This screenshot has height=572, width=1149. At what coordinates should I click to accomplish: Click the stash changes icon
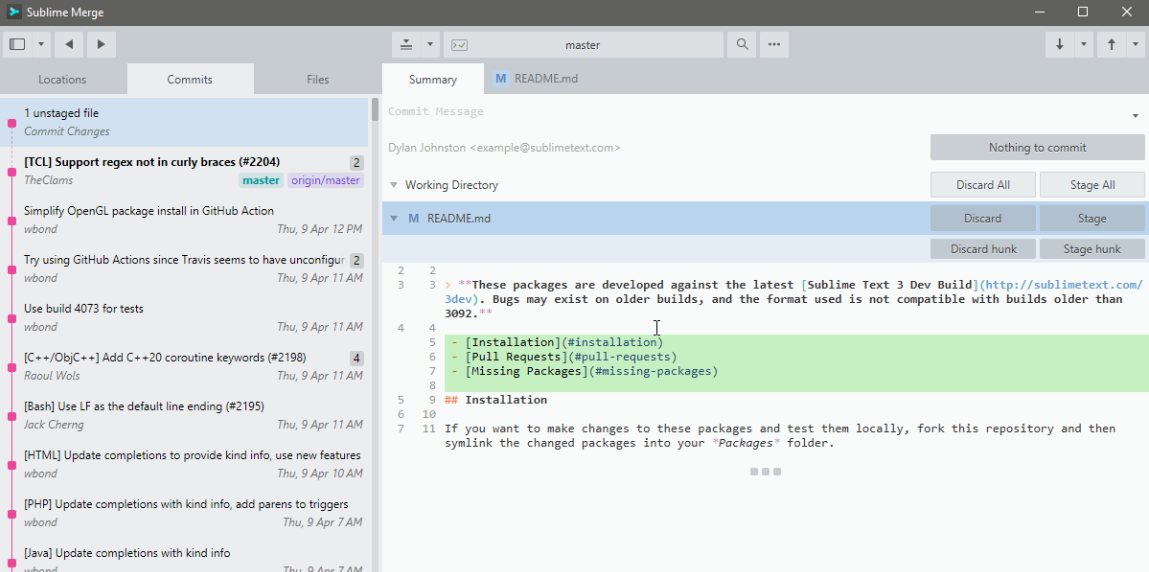point(407,45)
